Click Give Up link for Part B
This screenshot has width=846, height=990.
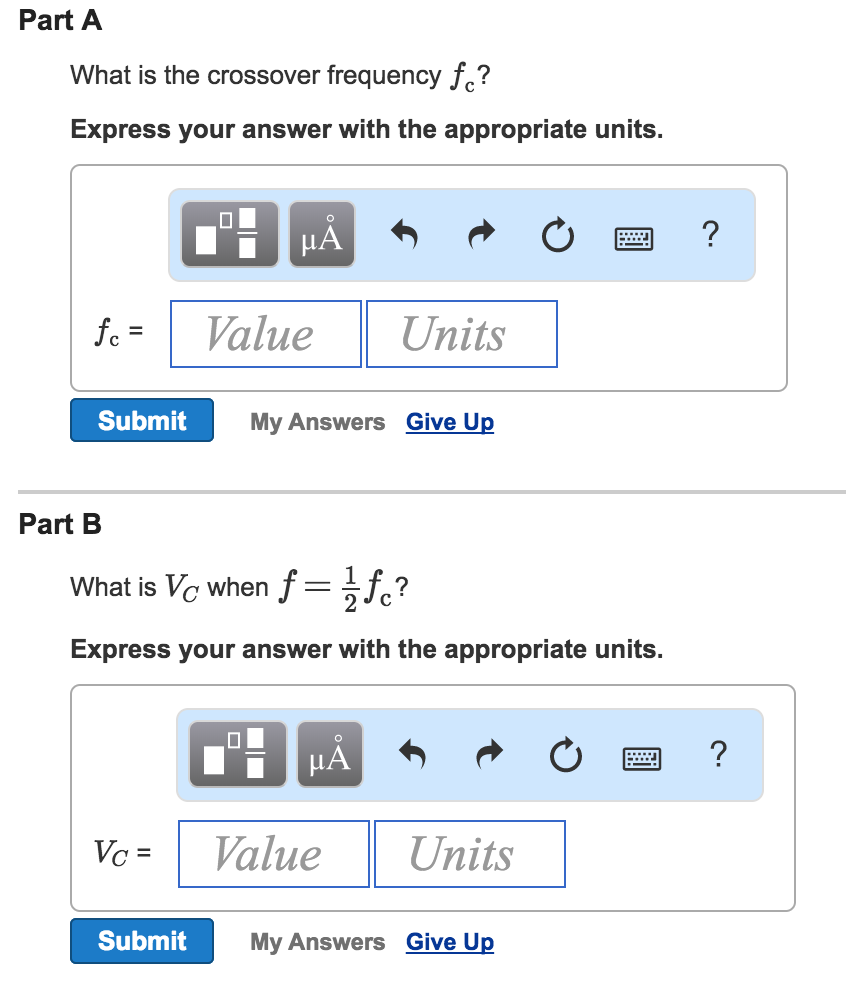450,942
